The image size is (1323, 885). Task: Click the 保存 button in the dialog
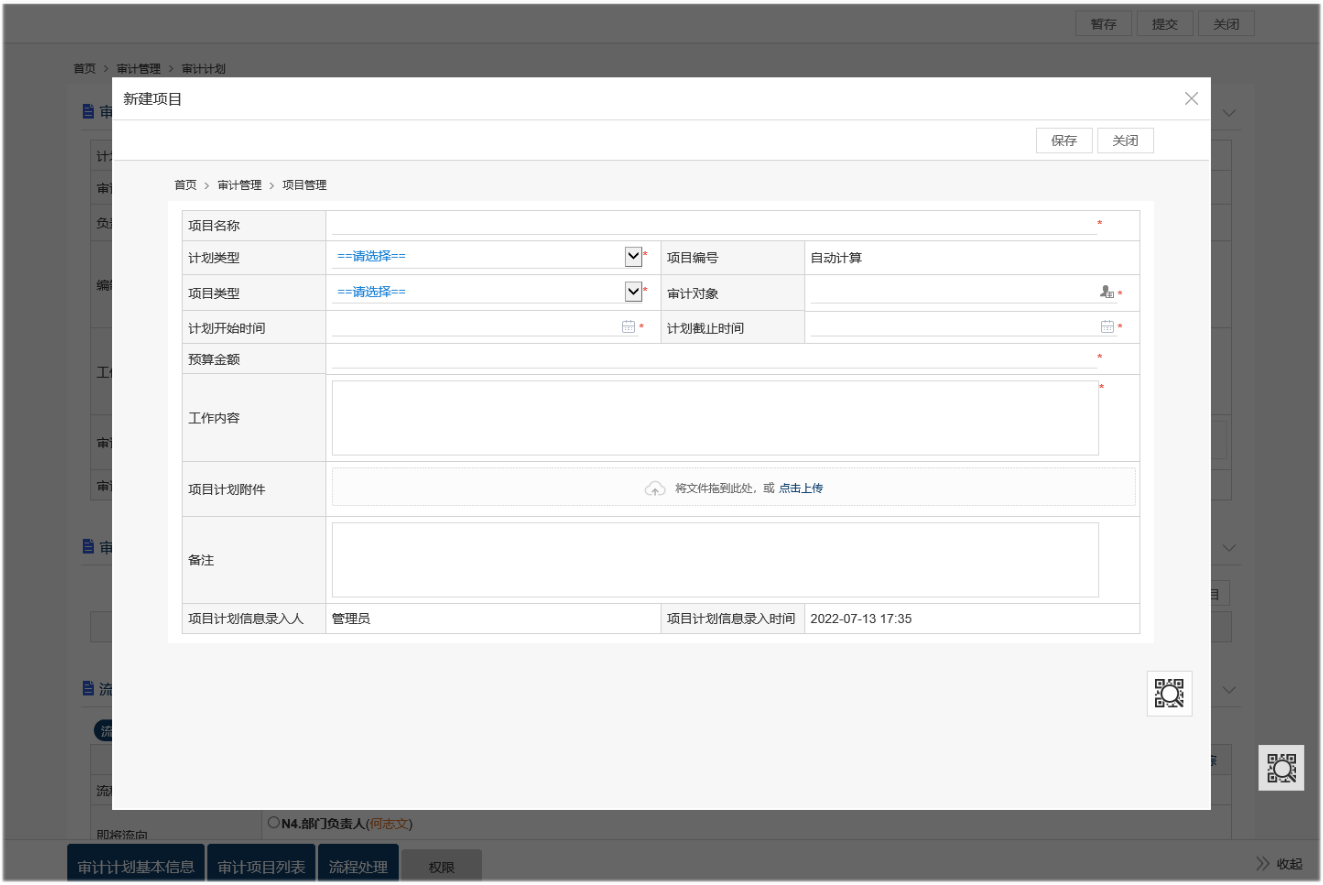point(1064,141)
